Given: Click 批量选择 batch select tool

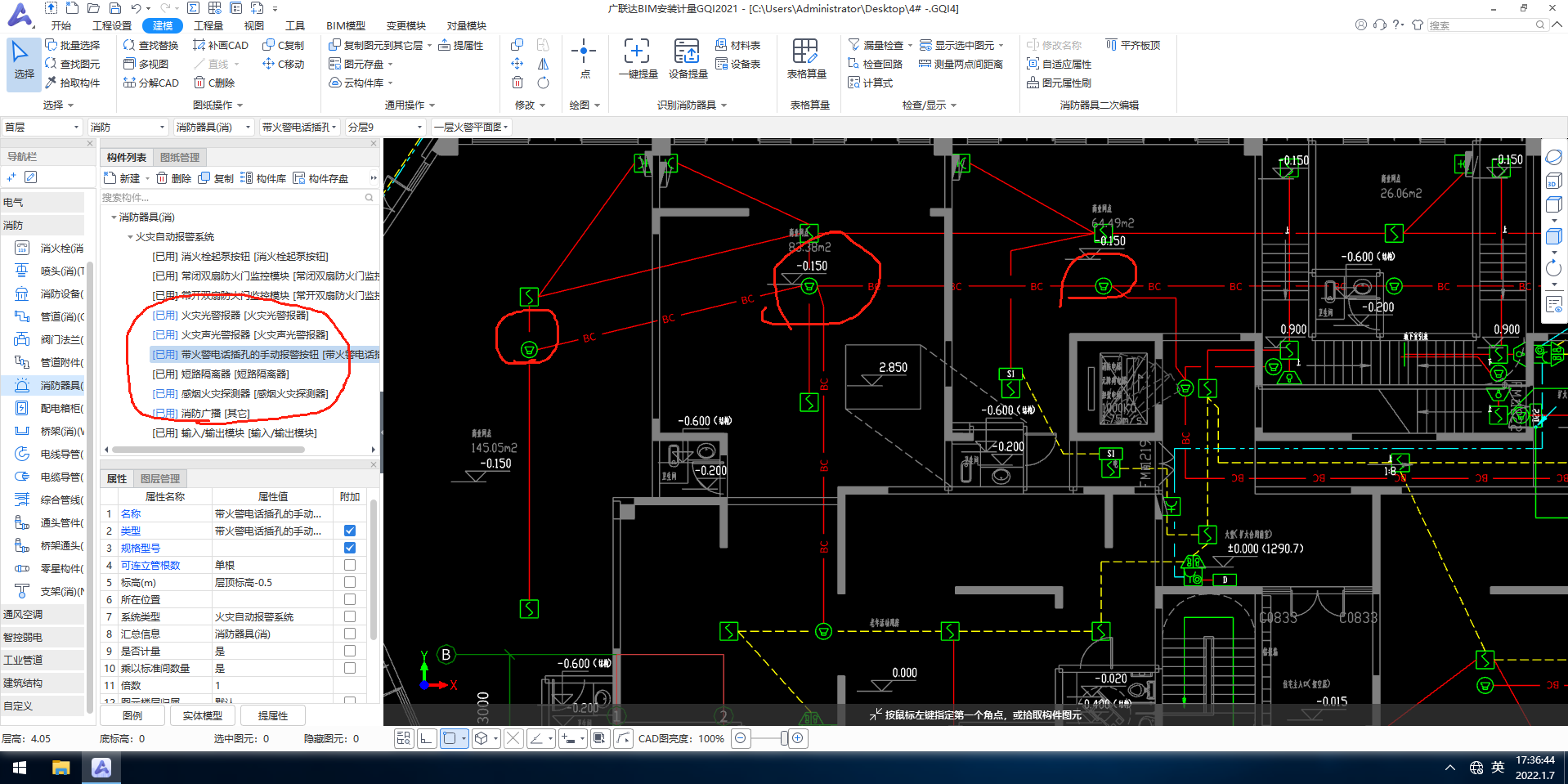Looking at the screenshot, I should coord(73,45).
